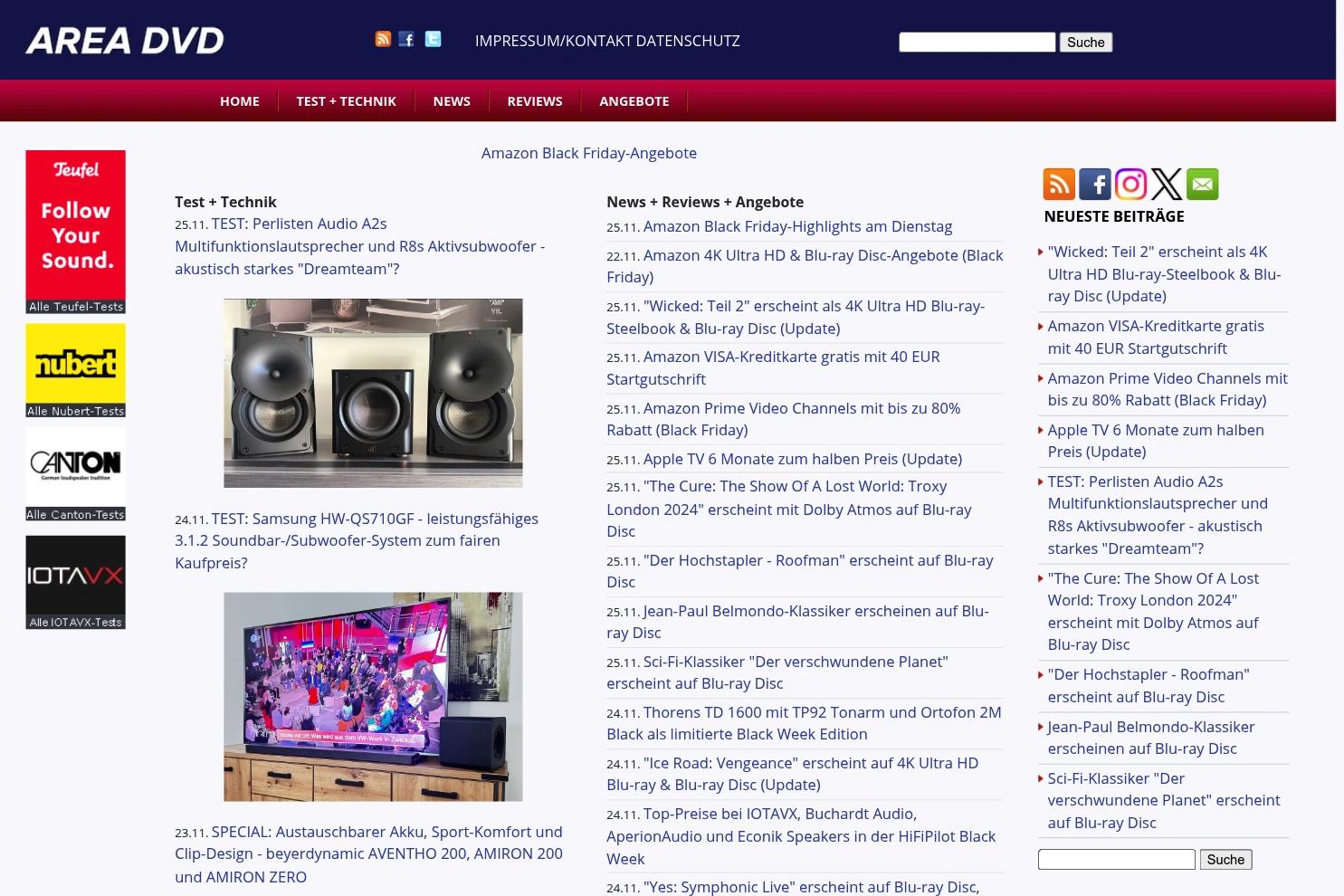
Task: Open the Instagram icon in sidebar
Action: pyautogui.click(x=1130, y=184)
